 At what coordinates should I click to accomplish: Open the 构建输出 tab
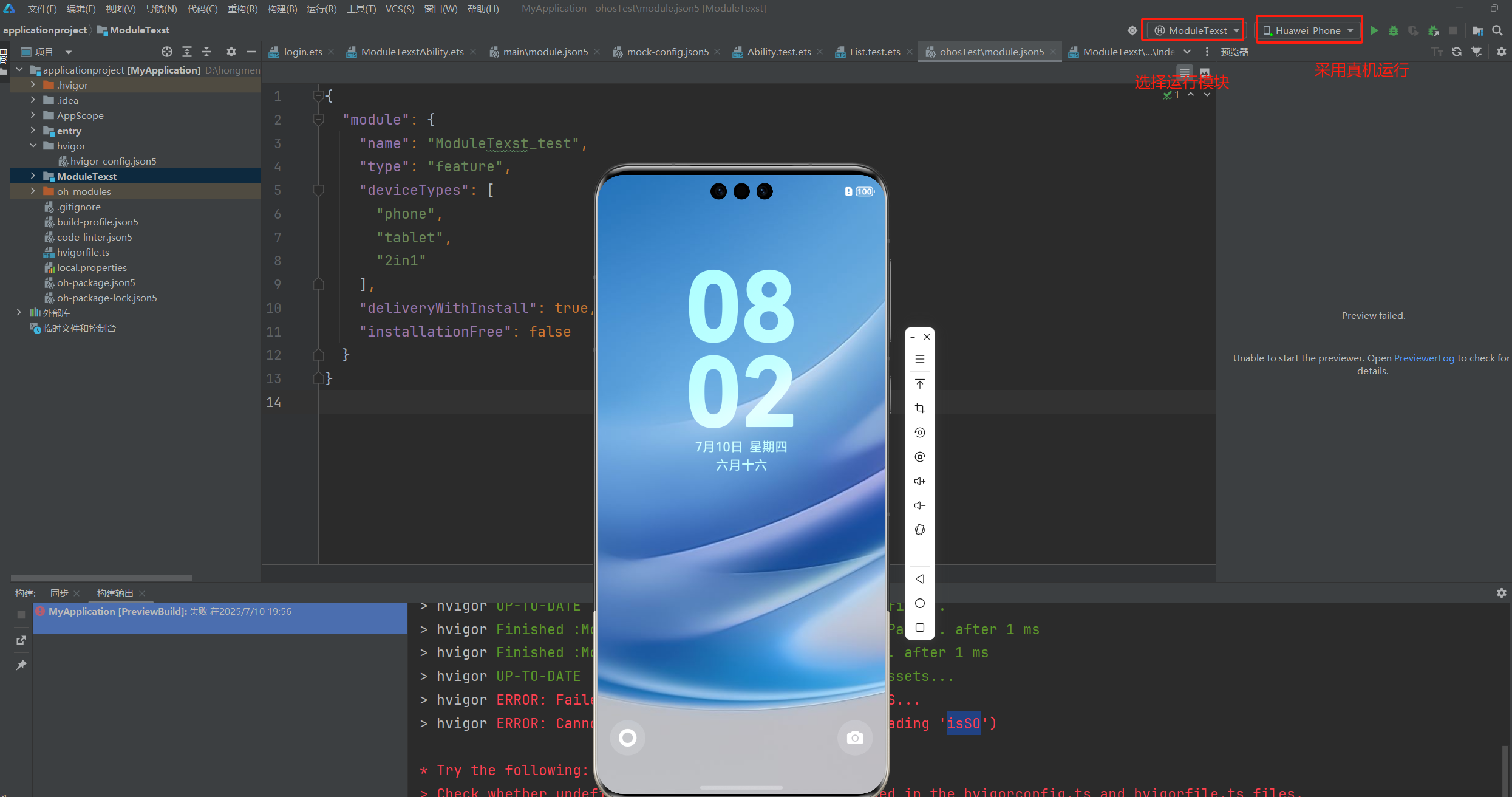tap(115, 593)
